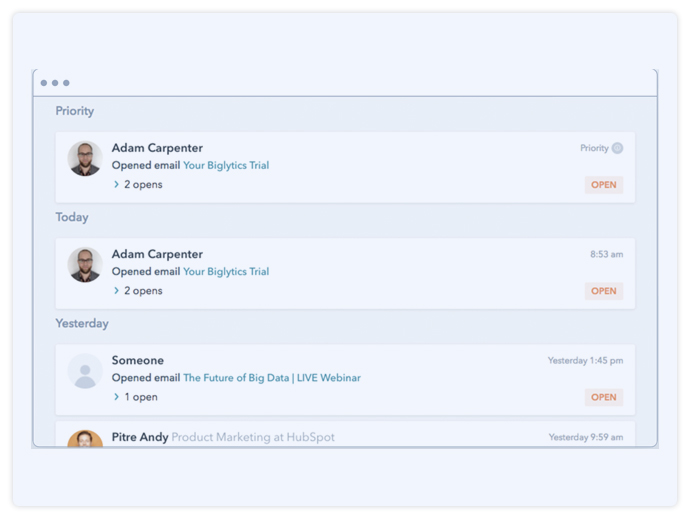Image resolution: width=689 pixels, height=517 pixels.
Task: Click the 8:53 am timestamp
Action: 606,255
